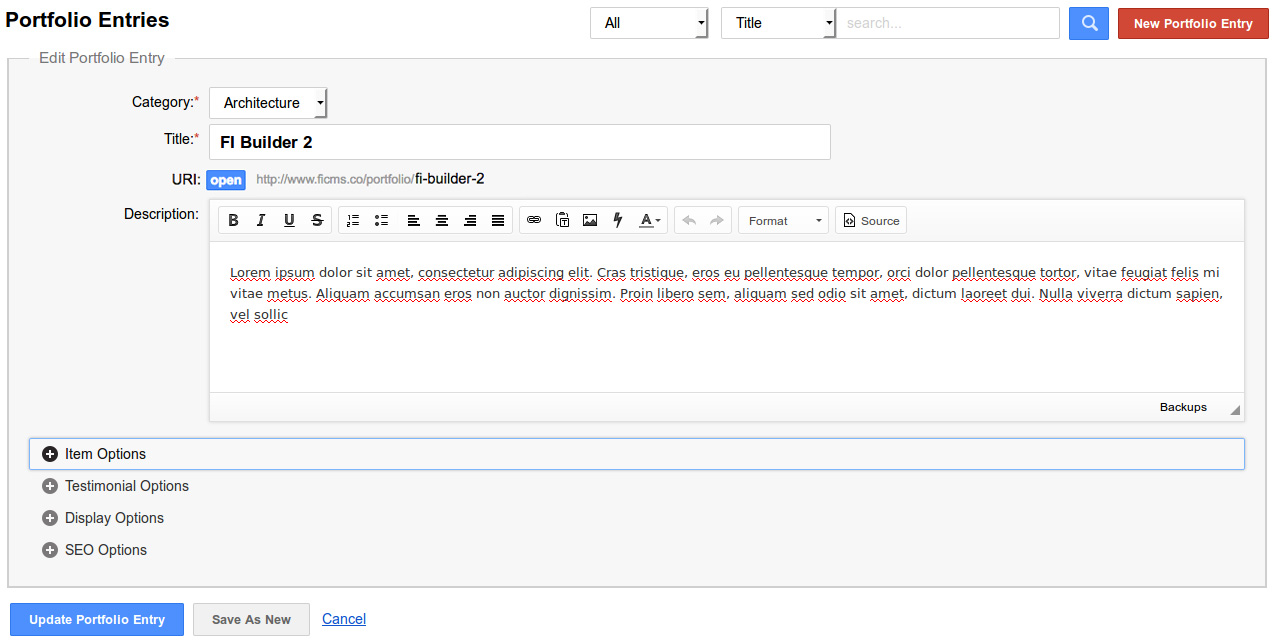Toggle bold formatting in the description editor
The height and width of the screenshot is (642, 1273).
[x=233, y=221]
